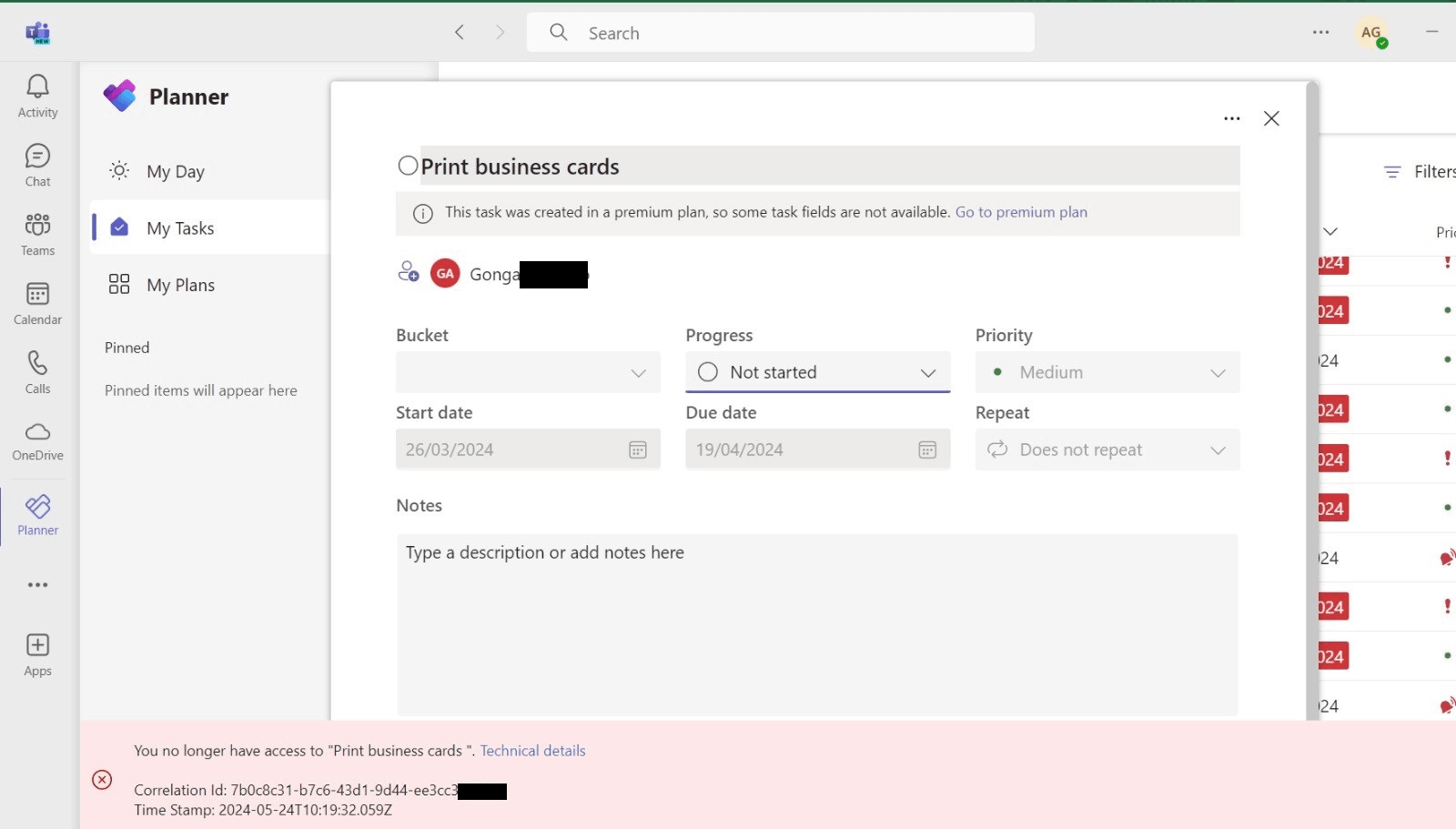Show more apps via sidebar ellipsis

[x=37, y=585]
